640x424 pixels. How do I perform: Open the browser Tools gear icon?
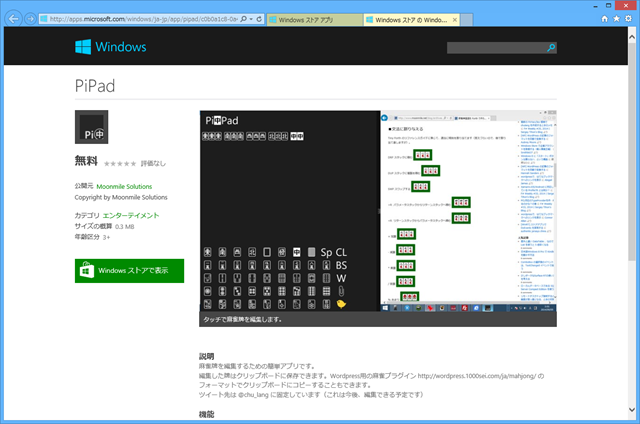click(629, 19)
